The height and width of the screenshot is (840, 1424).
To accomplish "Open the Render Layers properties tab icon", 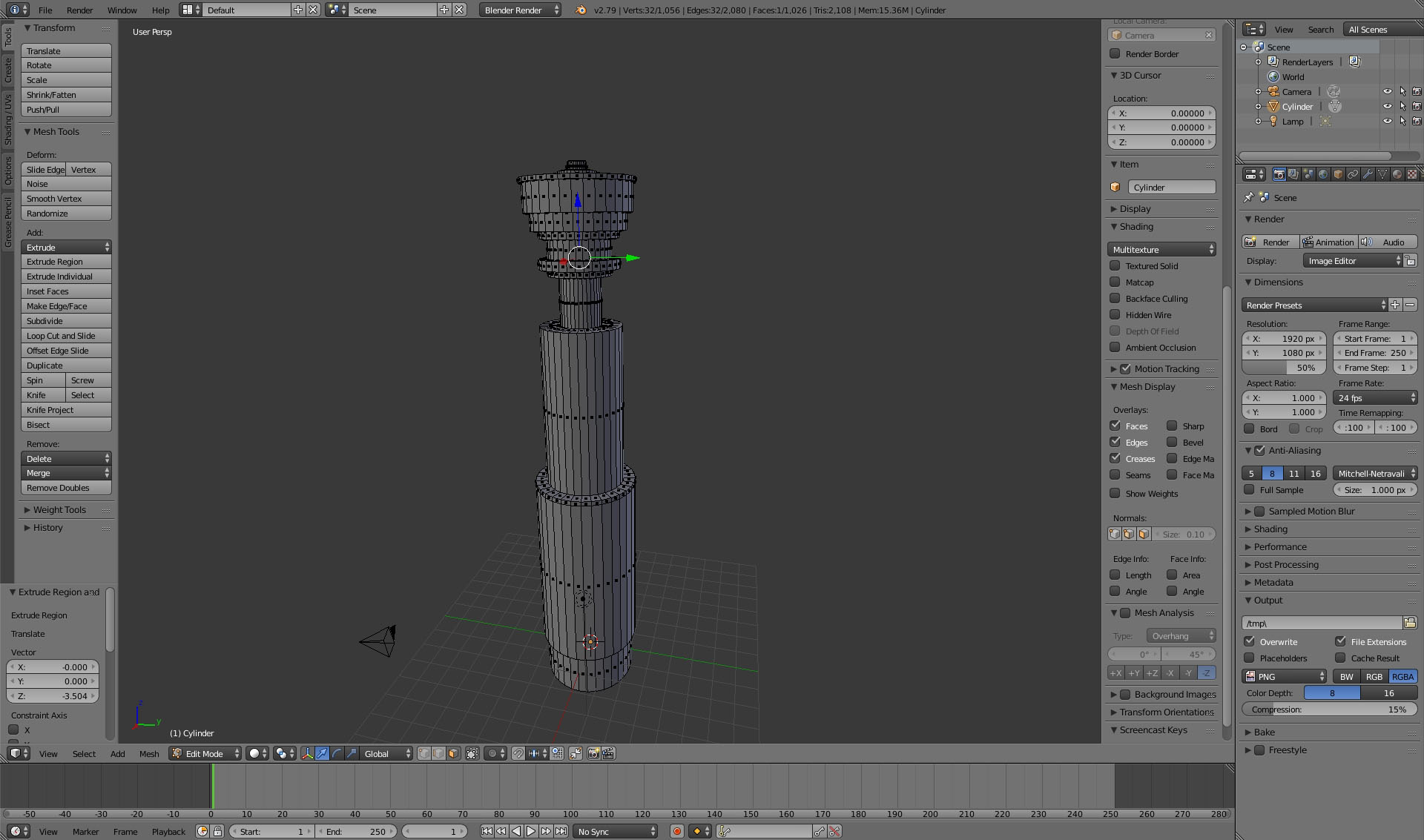I will pos(1293,174).
